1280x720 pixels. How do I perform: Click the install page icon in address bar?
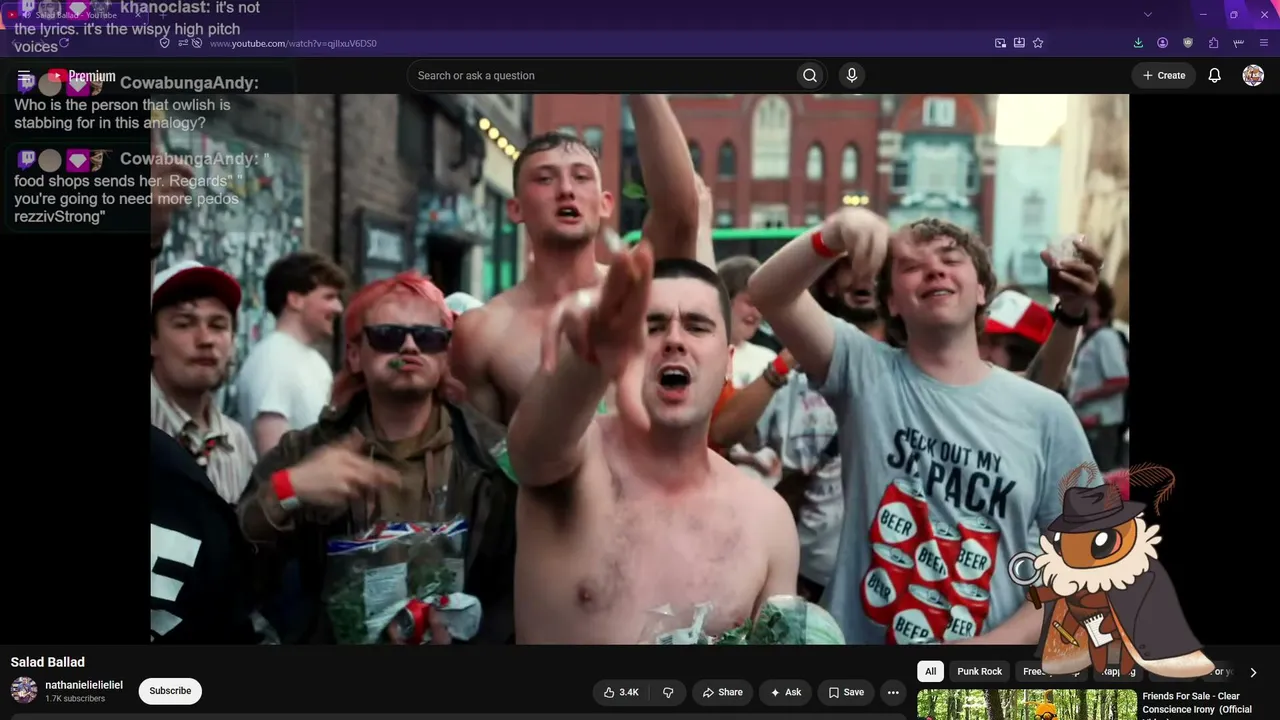coord(1019,43)
